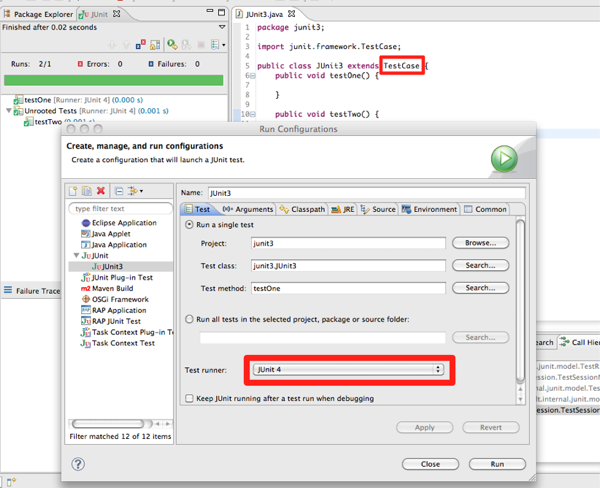Click previous failed test arrow icon
The width and height of the screenshot is (600, 488).
(x=126, y=45)
